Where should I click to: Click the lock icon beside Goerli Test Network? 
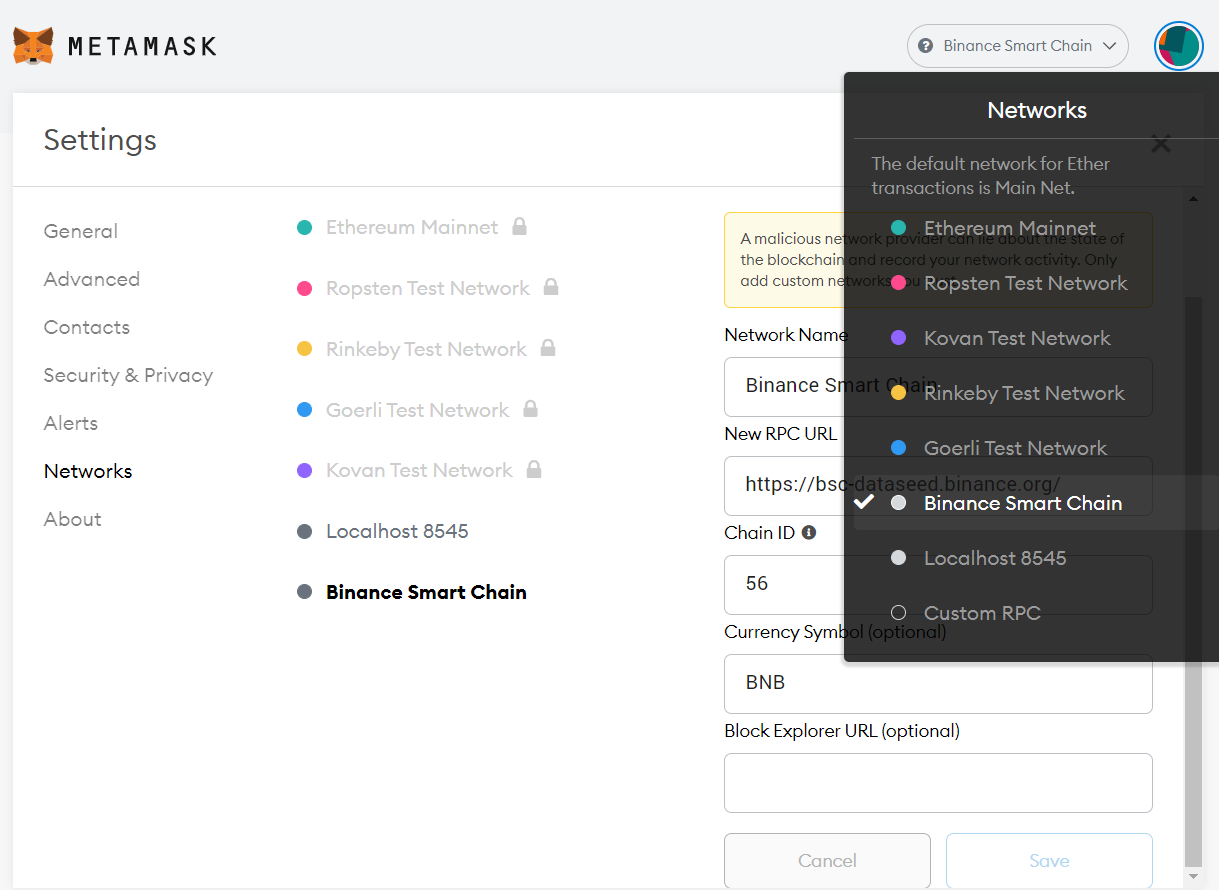(530, 409)
